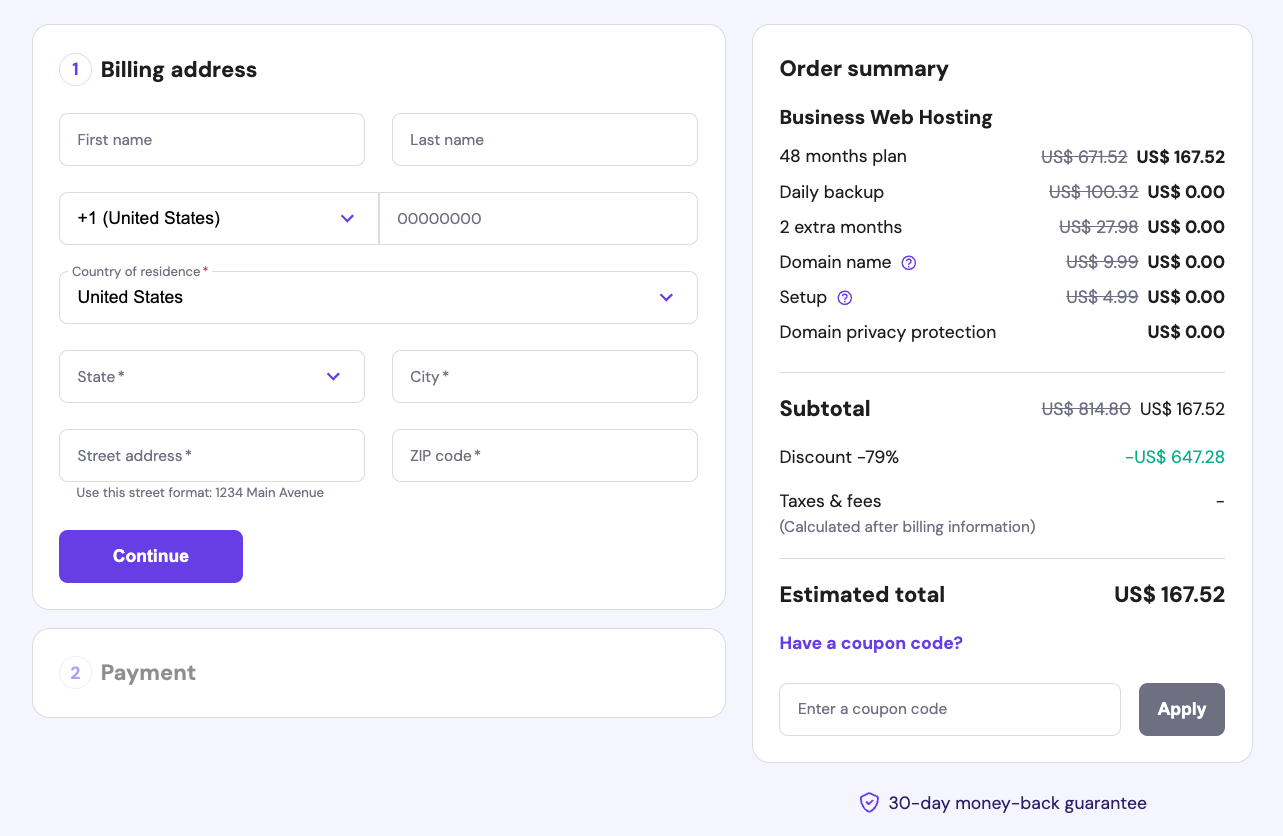This screenshot has width=1283, height=836.
Task: Click the First name field
Action: pyautogui.click(x=211, y=139)
